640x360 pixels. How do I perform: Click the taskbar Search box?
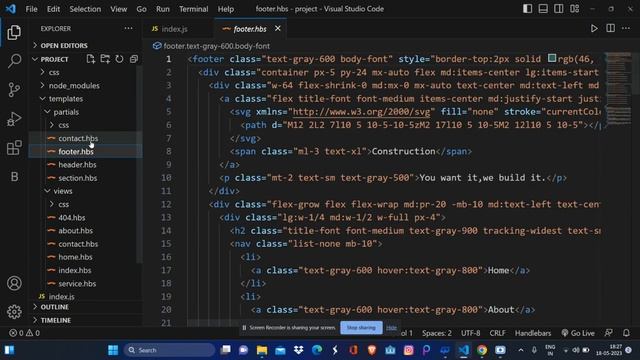click(169, 350)
